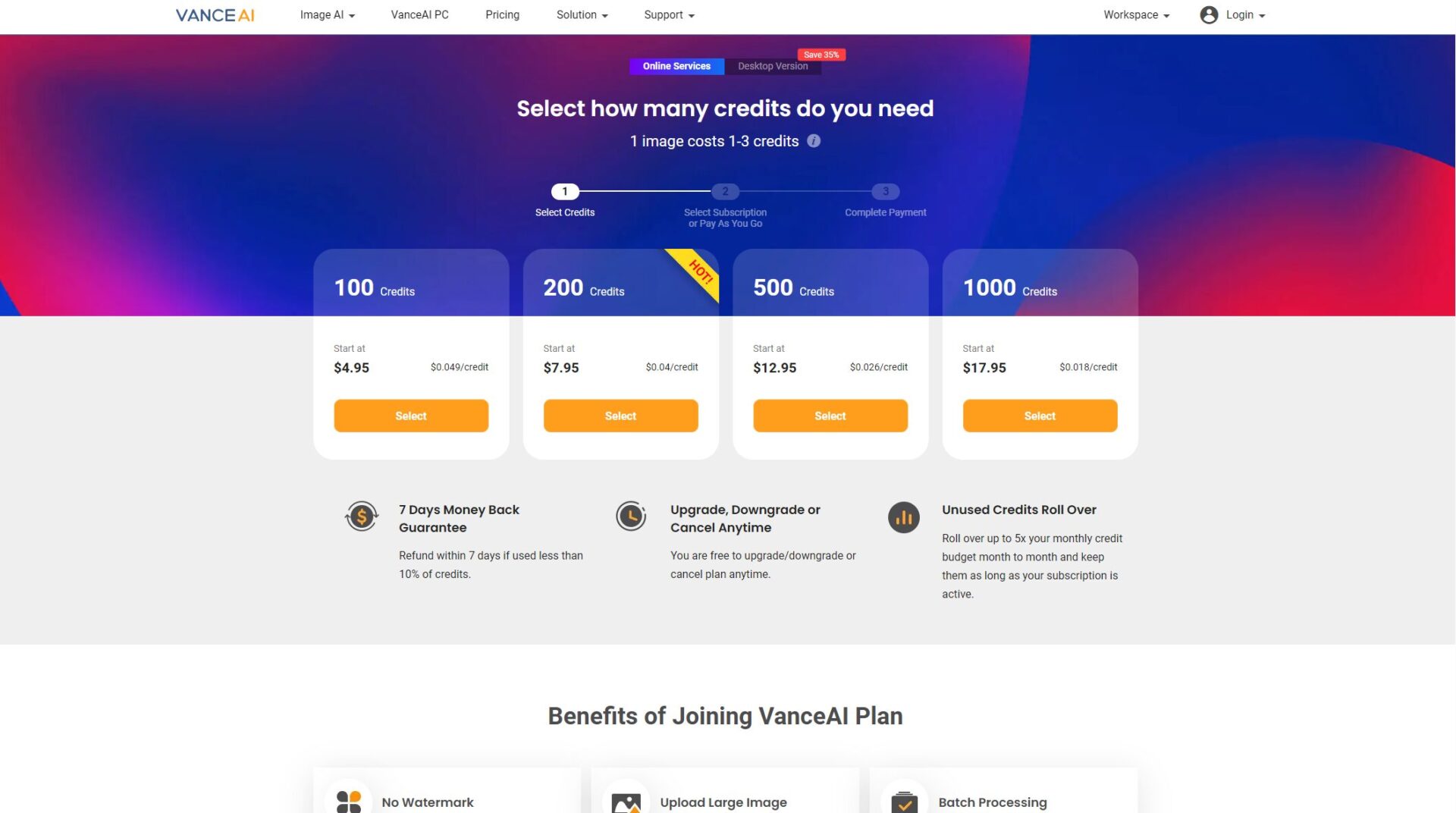Viewport: 1456px width, 813px height.
Task: Open the VanceAI PC page
Action: point(419,14)
